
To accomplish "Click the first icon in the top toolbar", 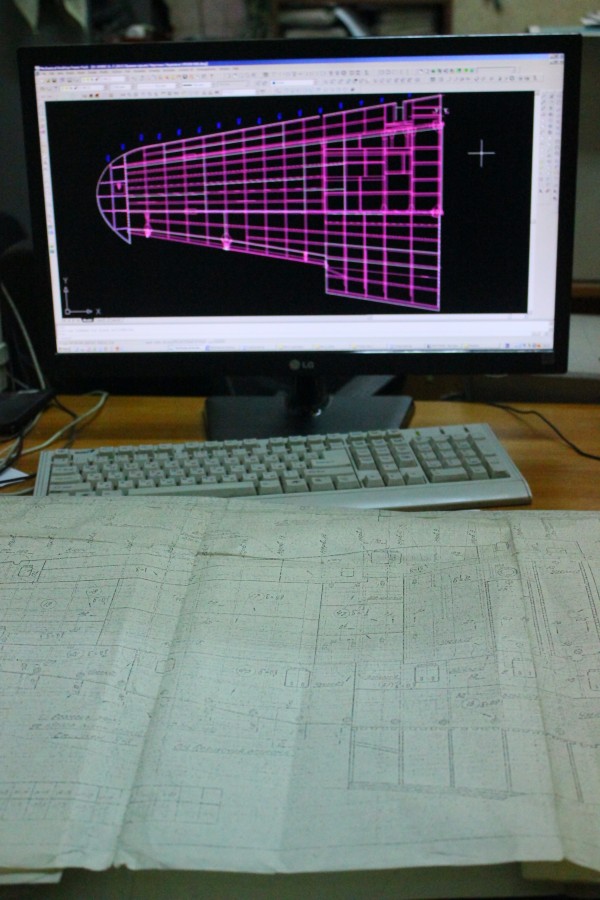I will [x=42, y=79].
